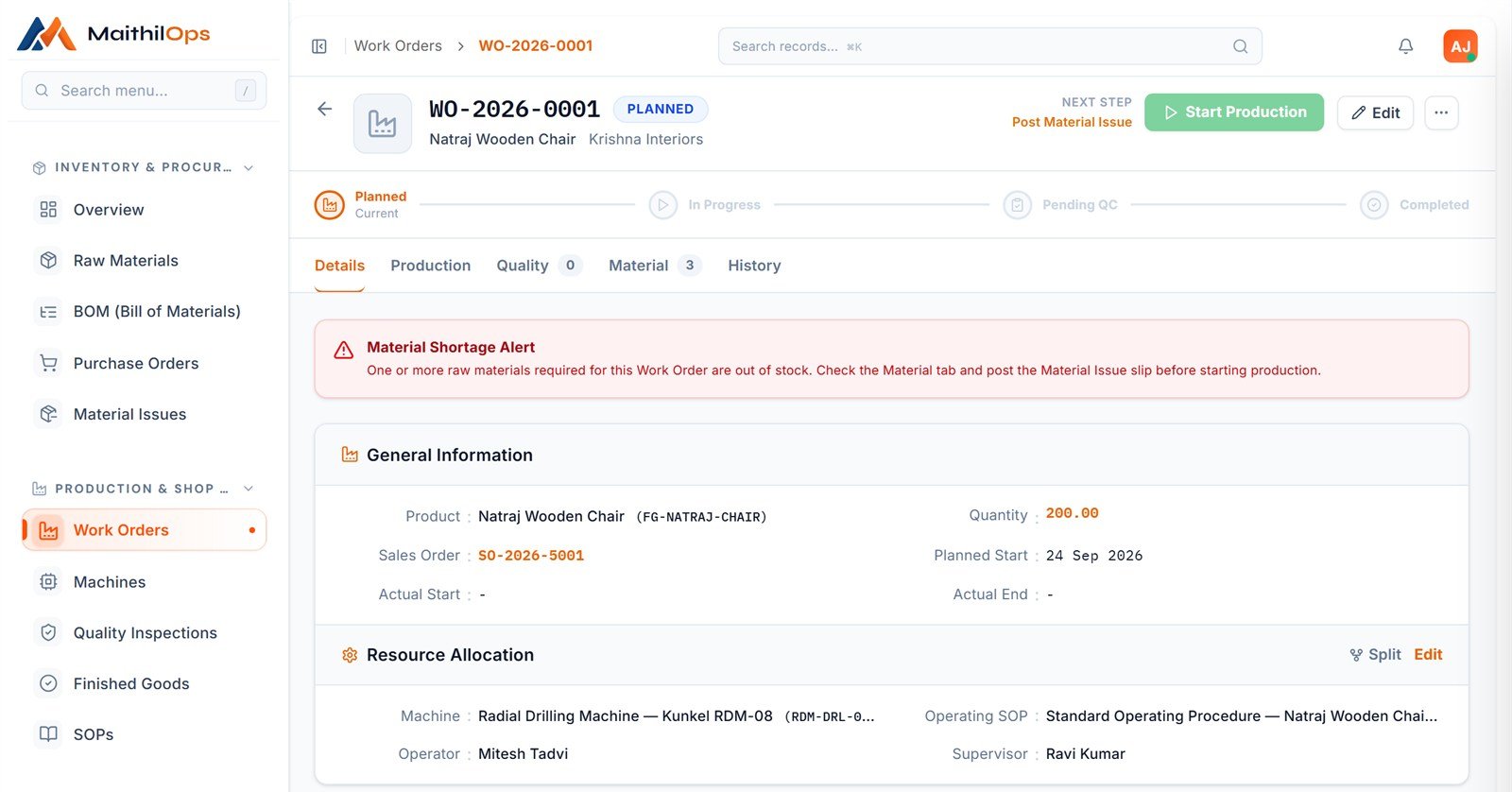Open Material Issues page

pyautogui.click(x=144, y=414)
